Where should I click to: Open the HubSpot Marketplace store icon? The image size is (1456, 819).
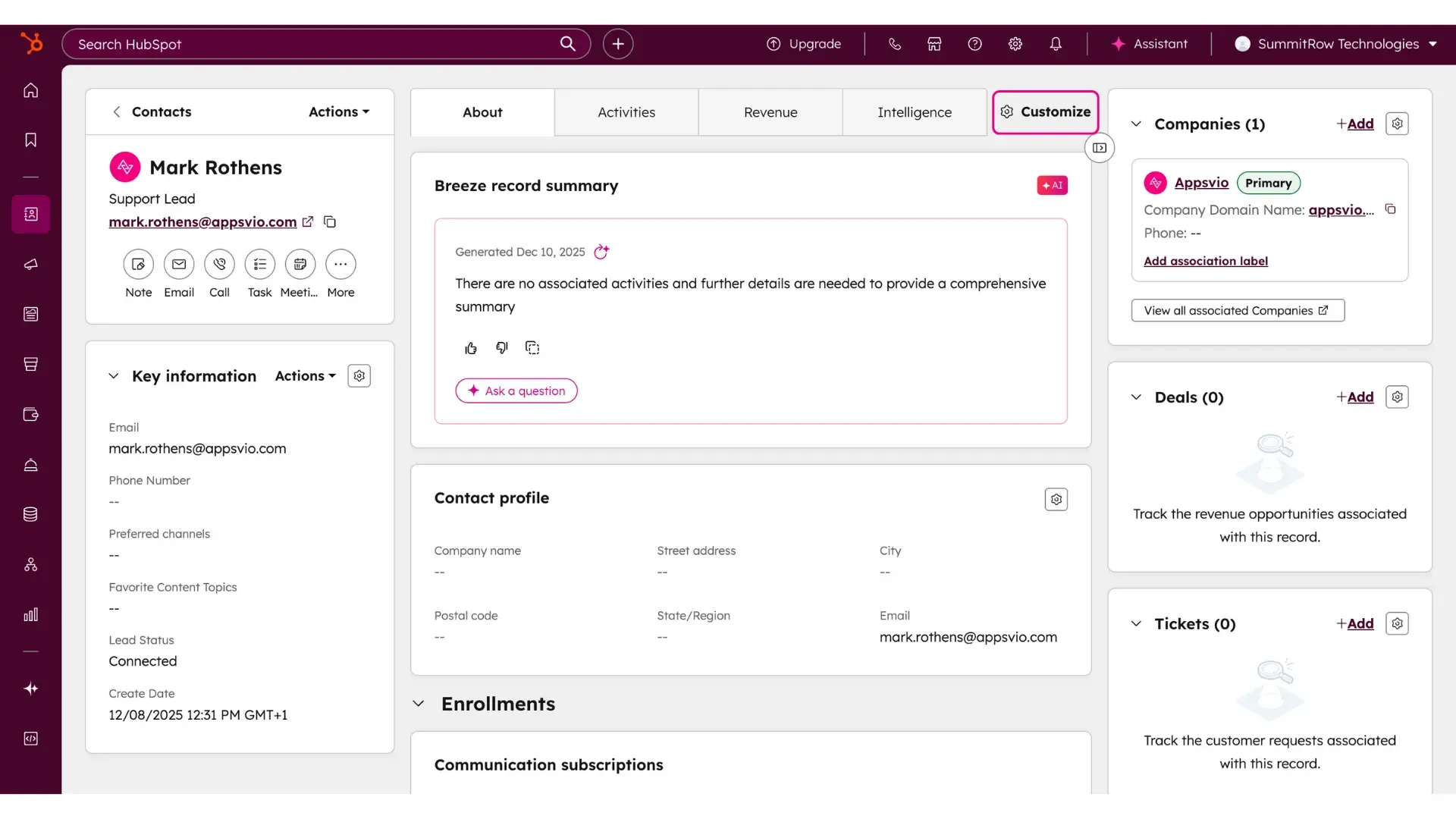click(x=934, y=43)
